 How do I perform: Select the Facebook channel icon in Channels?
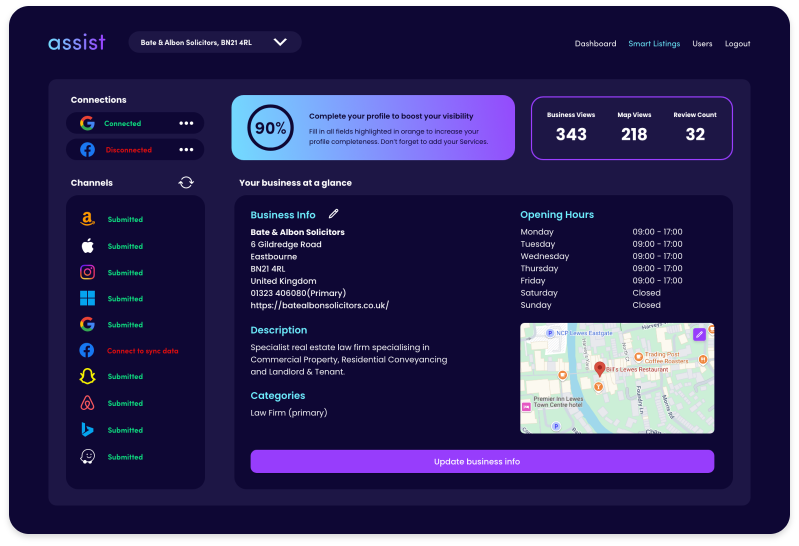point(87,350)
